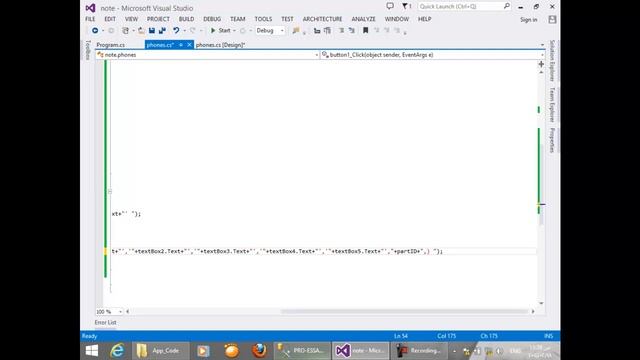640x360 pixels.
Task: Open the HELP menu
Action: tap(424, 19)
